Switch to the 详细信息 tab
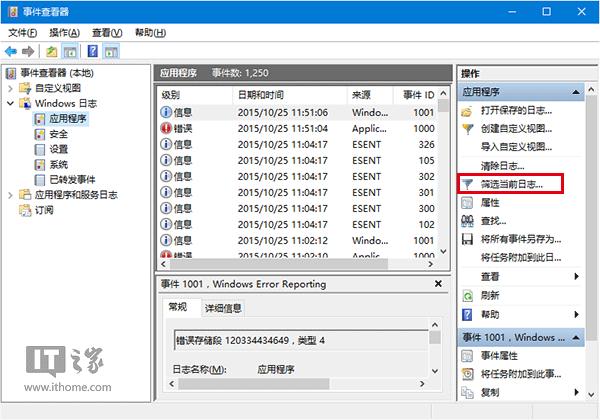 (223, 308)
